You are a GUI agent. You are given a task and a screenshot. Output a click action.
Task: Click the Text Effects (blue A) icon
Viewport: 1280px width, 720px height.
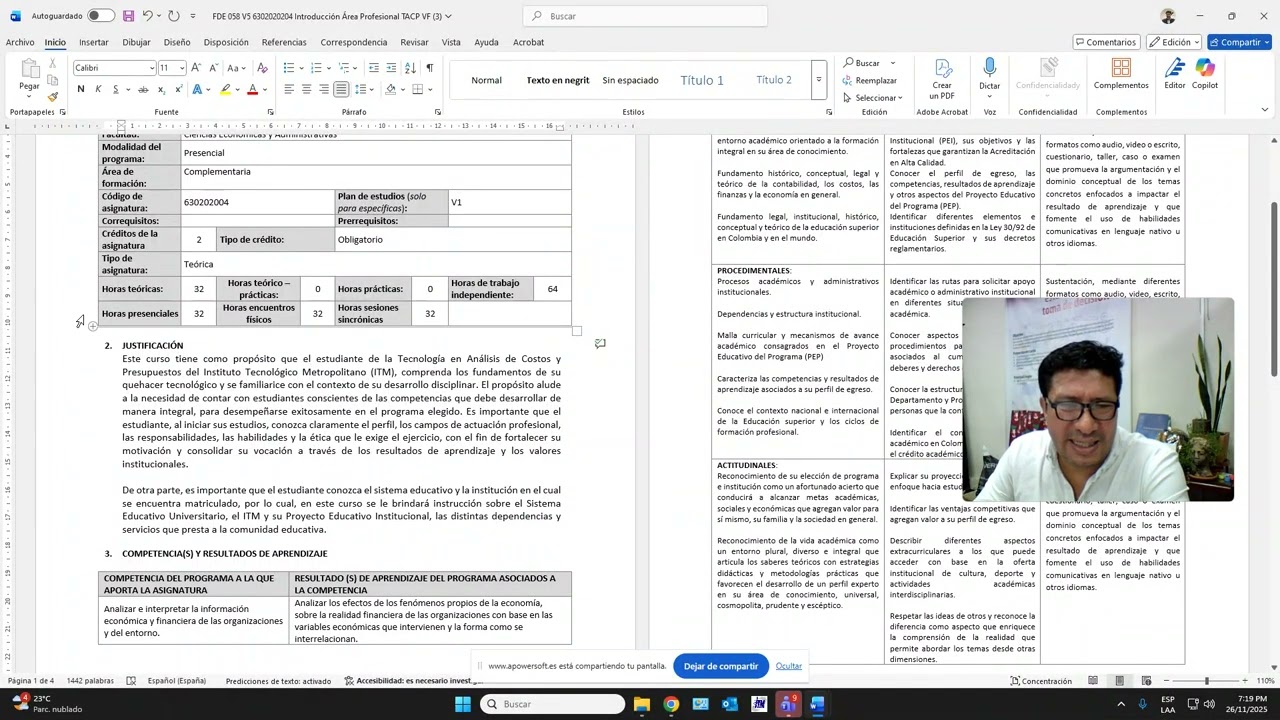pyautogui.click(x=197, y=89)
